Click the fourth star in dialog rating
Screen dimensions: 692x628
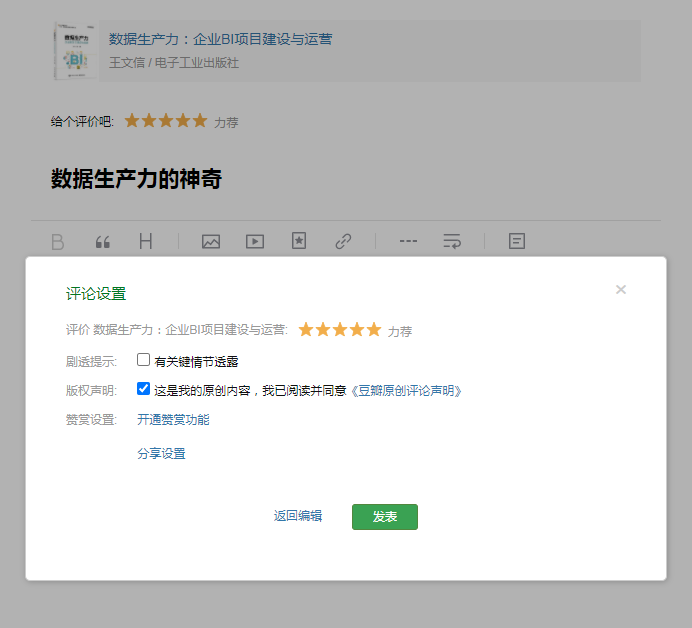pos(357,330)
